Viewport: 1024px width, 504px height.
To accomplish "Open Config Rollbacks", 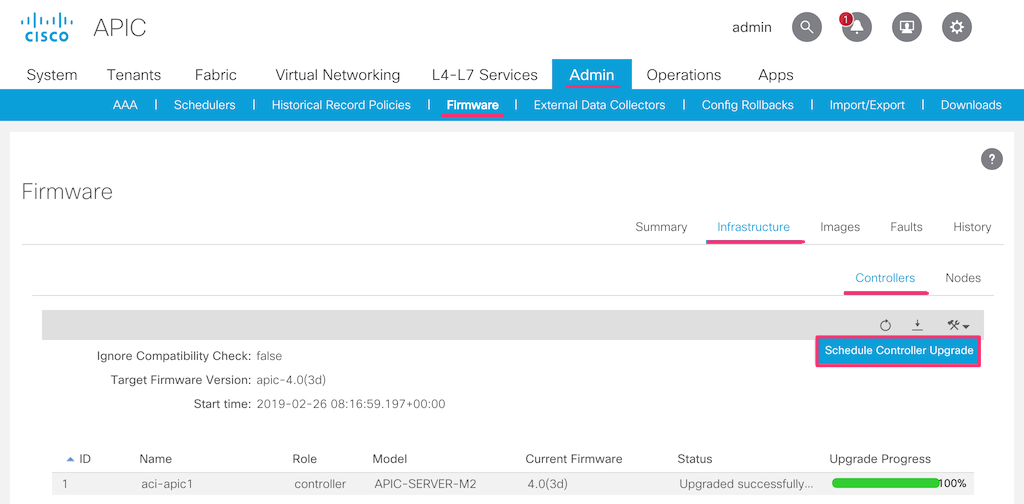I will [748, 105].
